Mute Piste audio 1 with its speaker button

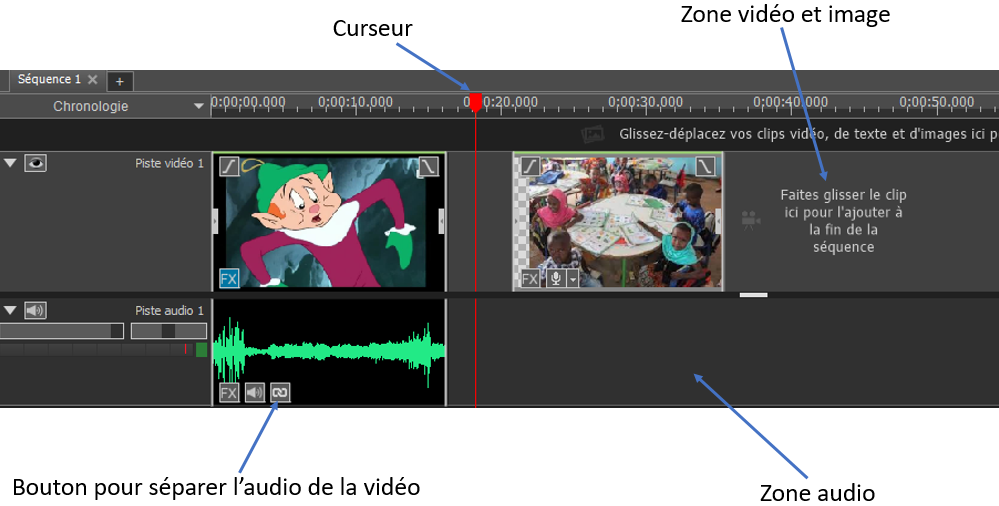pos(36,310)
